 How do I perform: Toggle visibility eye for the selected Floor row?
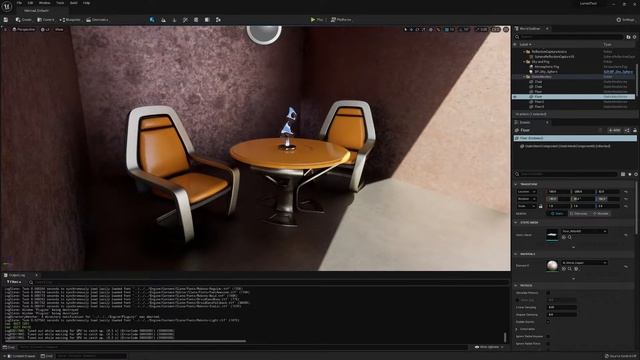coord(515,97)
